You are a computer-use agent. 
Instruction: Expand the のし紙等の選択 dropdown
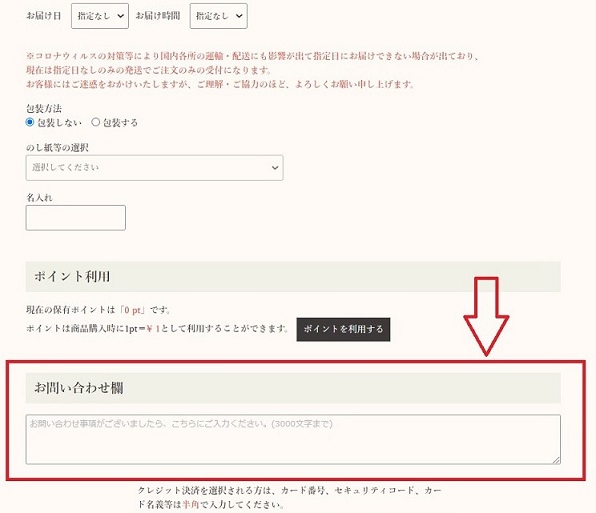154,168
